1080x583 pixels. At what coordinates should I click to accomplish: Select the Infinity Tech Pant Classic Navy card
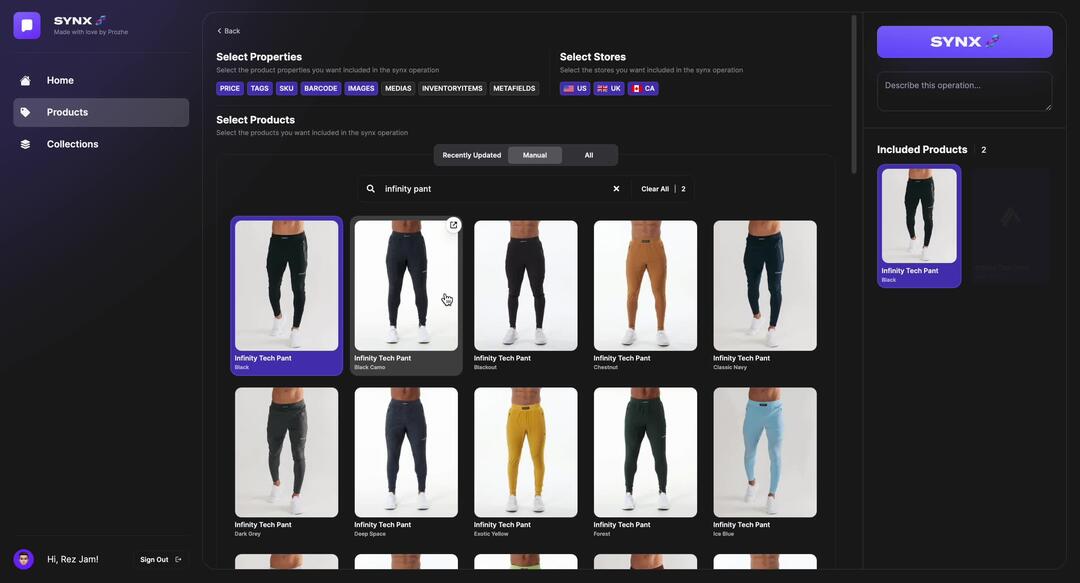point(765,296)
